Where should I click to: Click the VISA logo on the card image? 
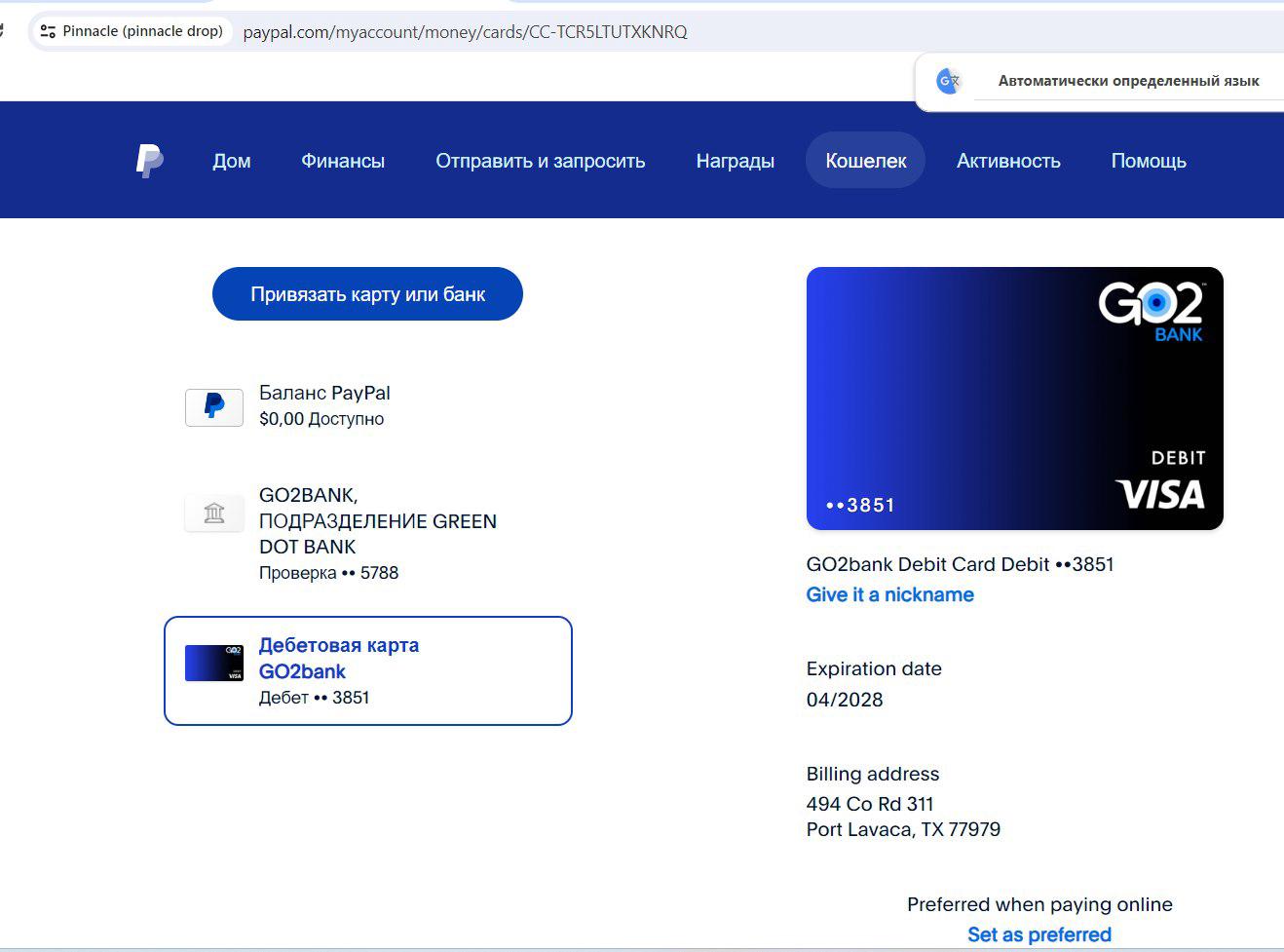[x=1159, y=494]
